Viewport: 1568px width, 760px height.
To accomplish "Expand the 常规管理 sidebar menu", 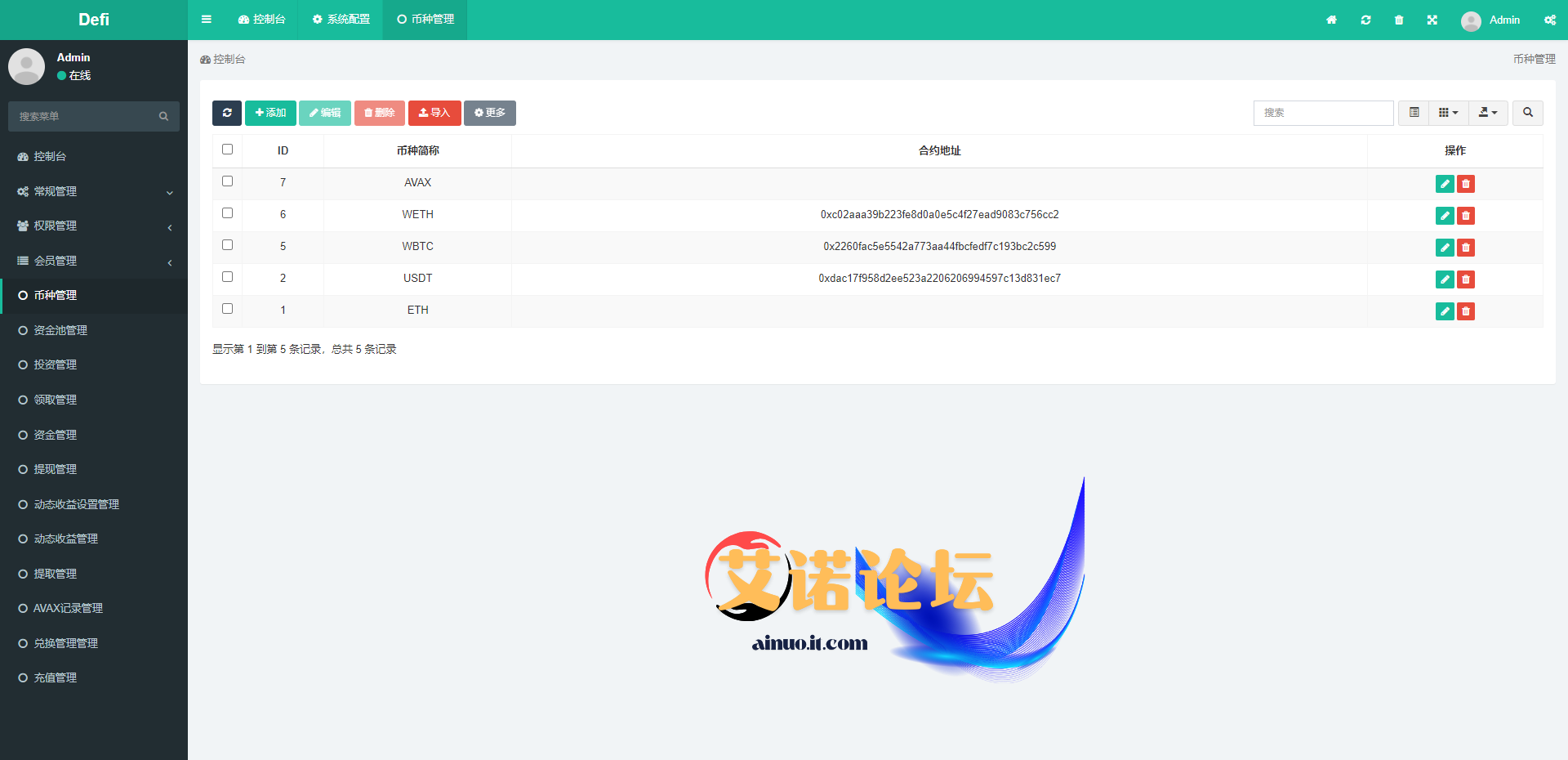I will [94, 191].
